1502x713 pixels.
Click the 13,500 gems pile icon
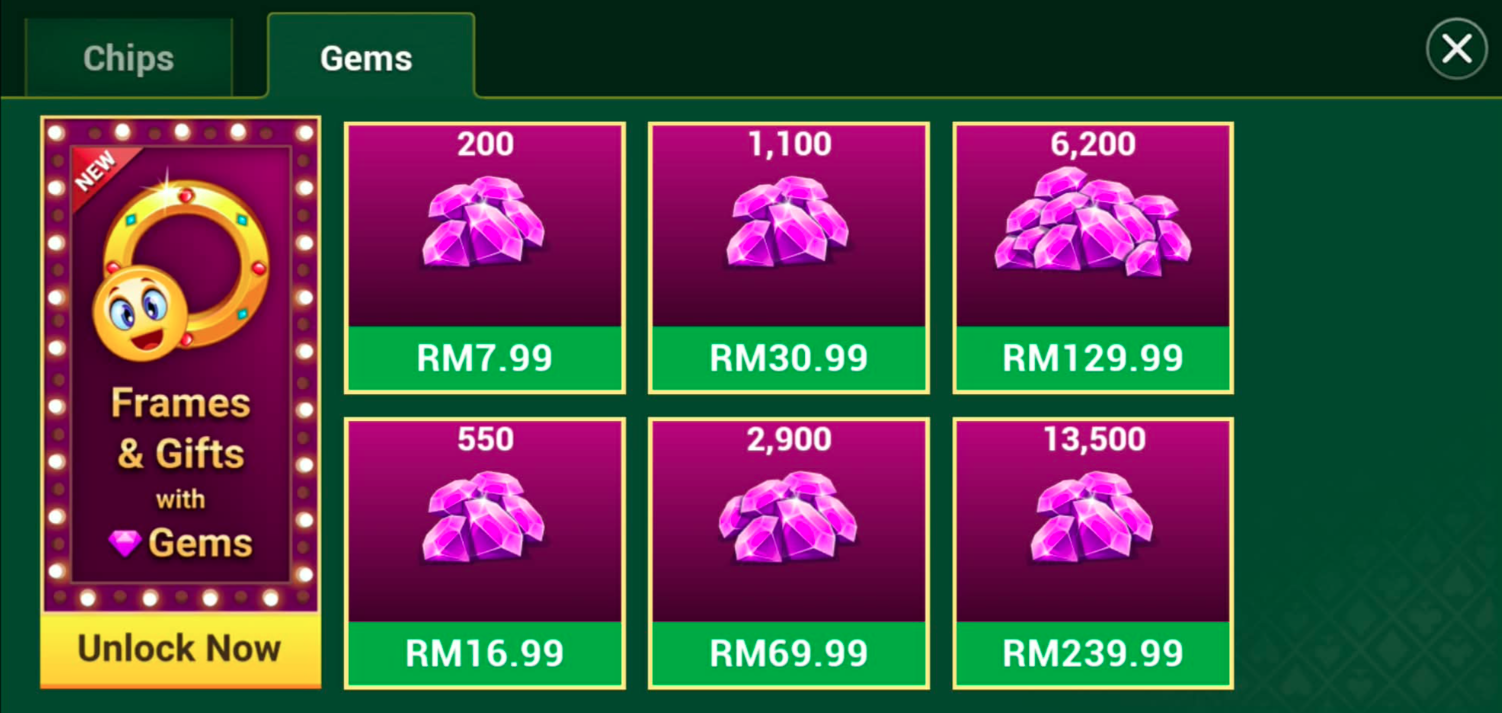pos(1093,516)
